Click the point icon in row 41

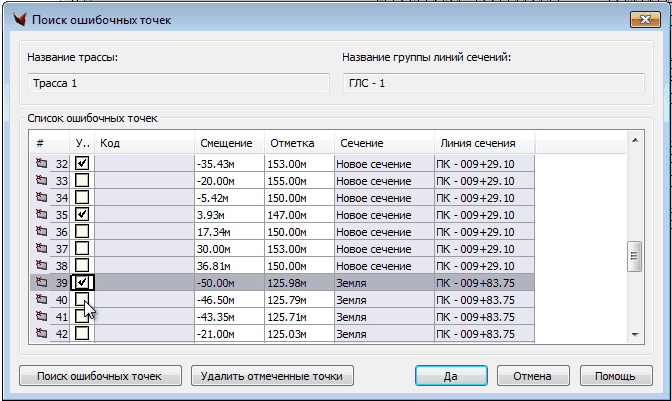pos(41,317)
